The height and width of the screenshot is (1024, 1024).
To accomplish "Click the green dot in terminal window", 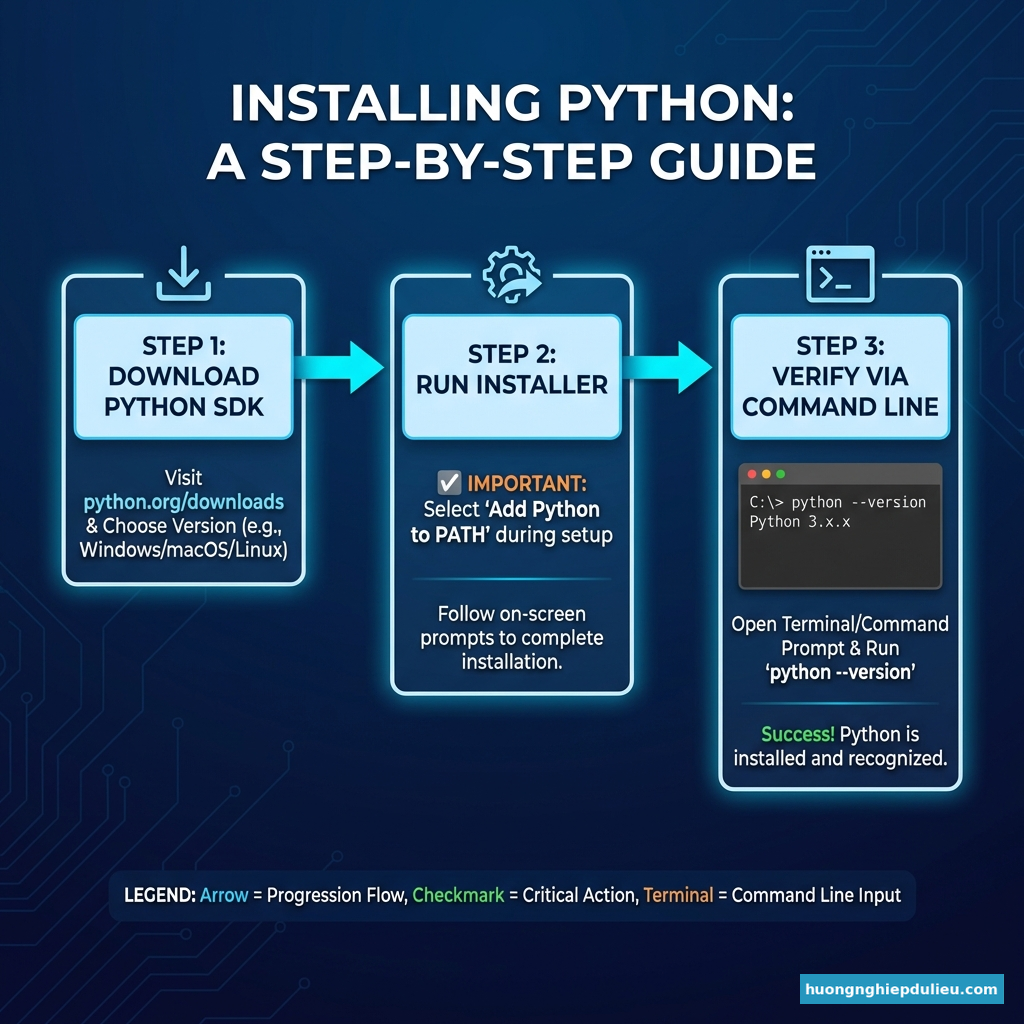I will coord(781,474).
